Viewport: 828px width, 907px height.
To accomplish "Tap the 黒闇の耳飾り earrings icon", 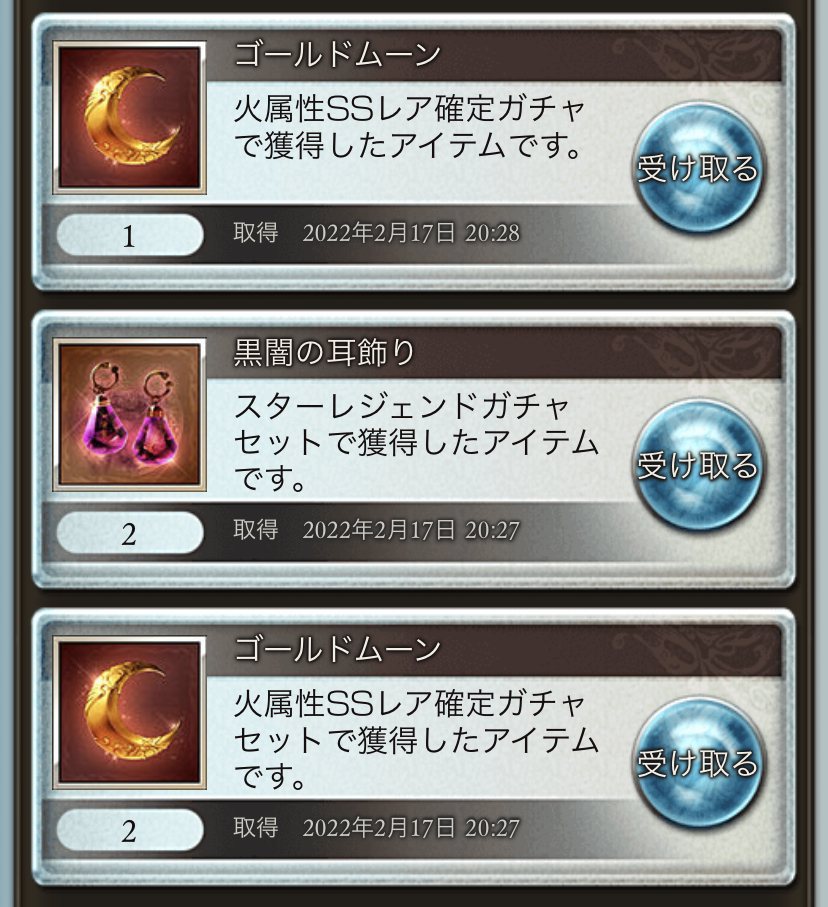I will 129,414.
